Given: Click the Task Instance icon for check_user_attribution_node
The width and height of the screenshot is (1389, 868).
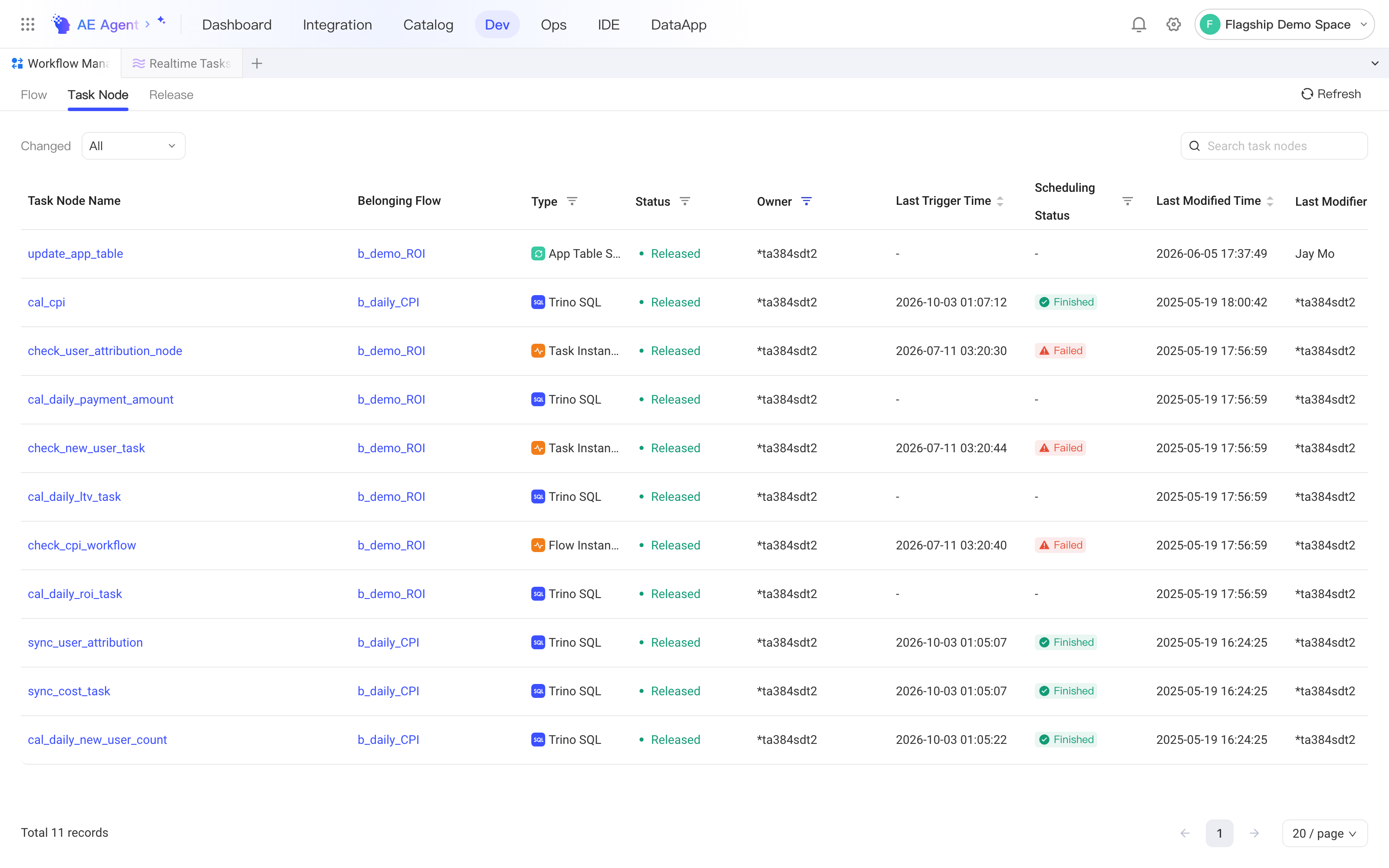Looking at the screenshot, I should (538, 351).
